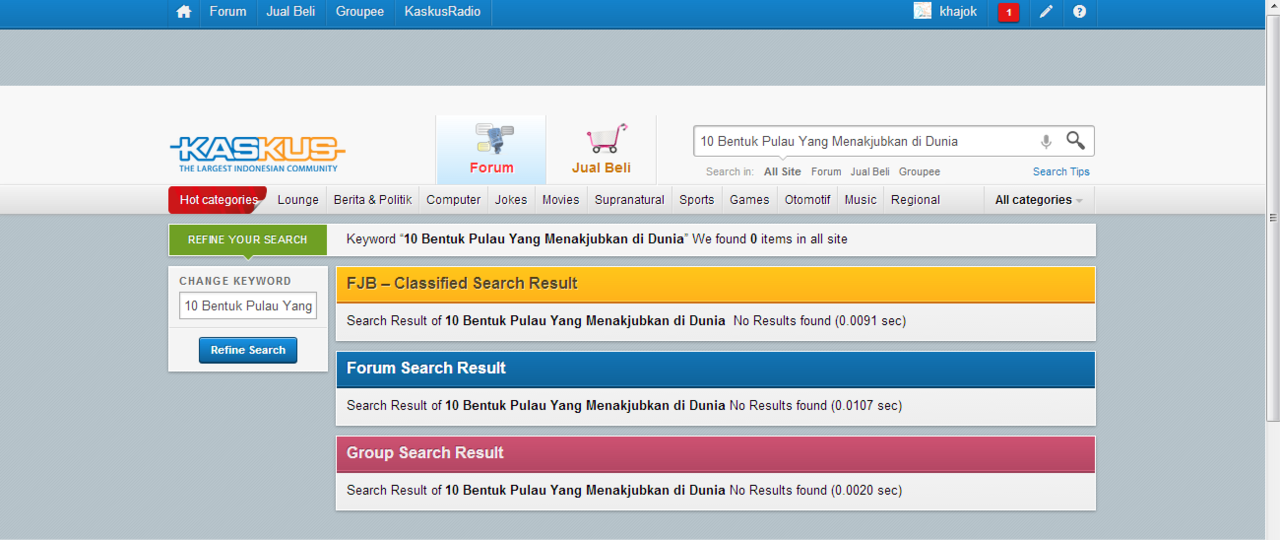The image size is (1280, 540).
Task: Open Jual Beli in the top navigation bar
Action: pos(291,12)
